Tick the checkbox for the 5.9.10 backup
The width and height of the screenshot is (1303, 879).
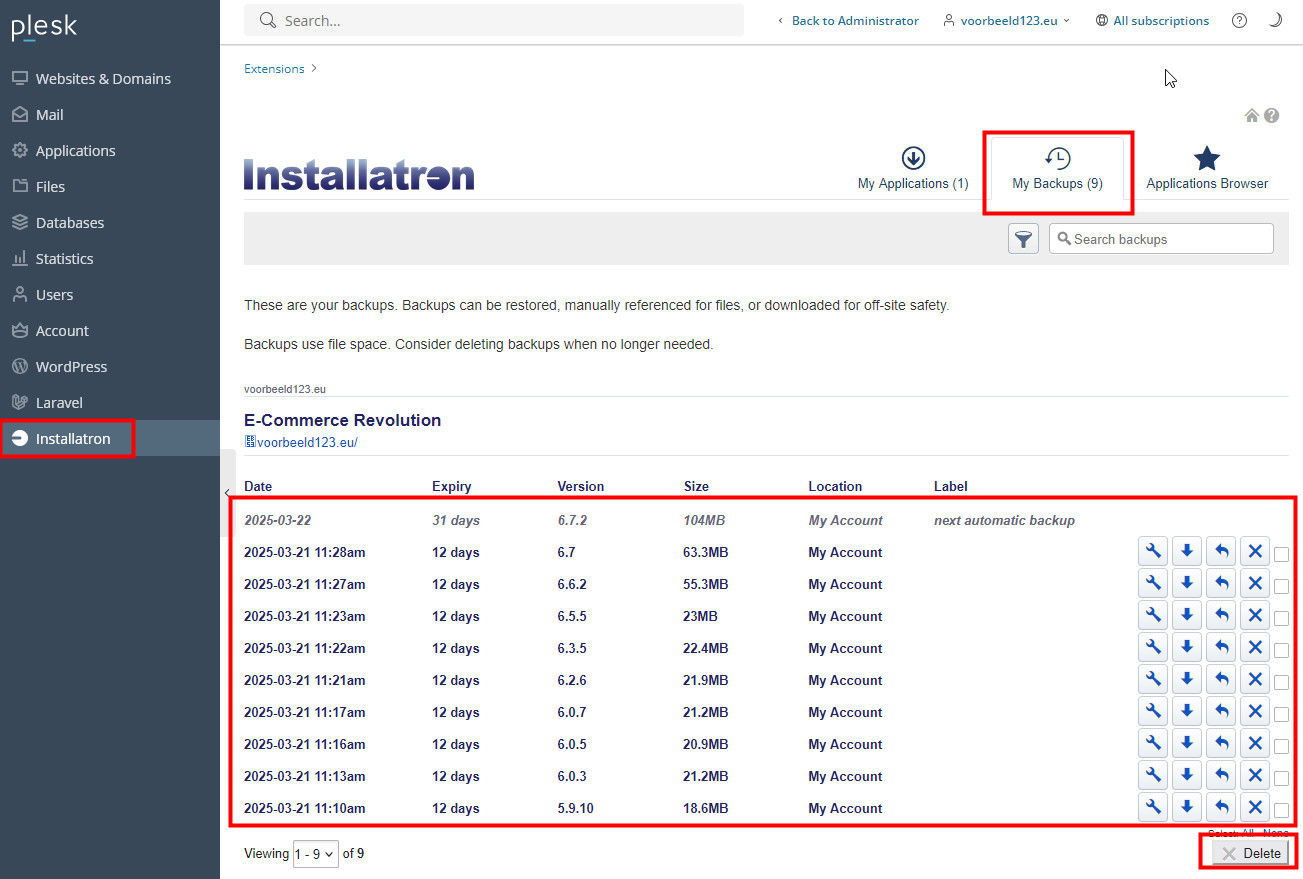click(1282, 811)
